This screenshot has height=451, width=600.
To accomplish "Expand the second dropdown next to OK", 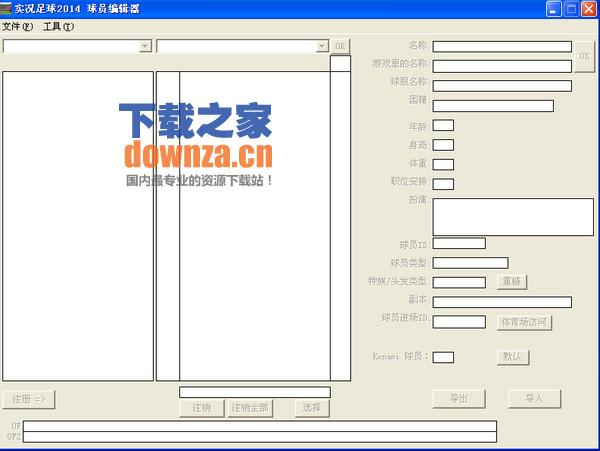I will 322,46.
